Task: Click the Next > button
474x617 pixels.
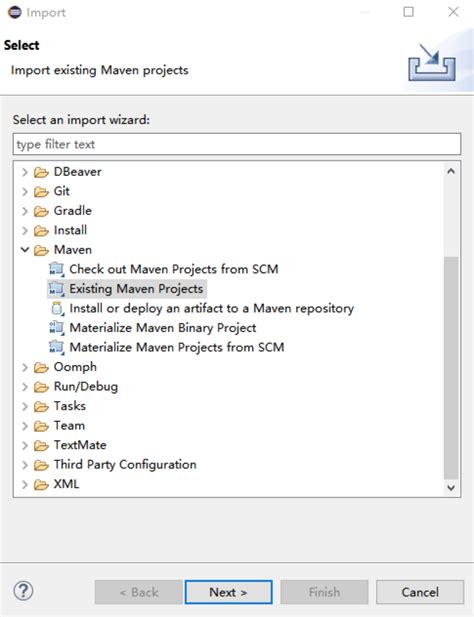Action: pos(228,592)
